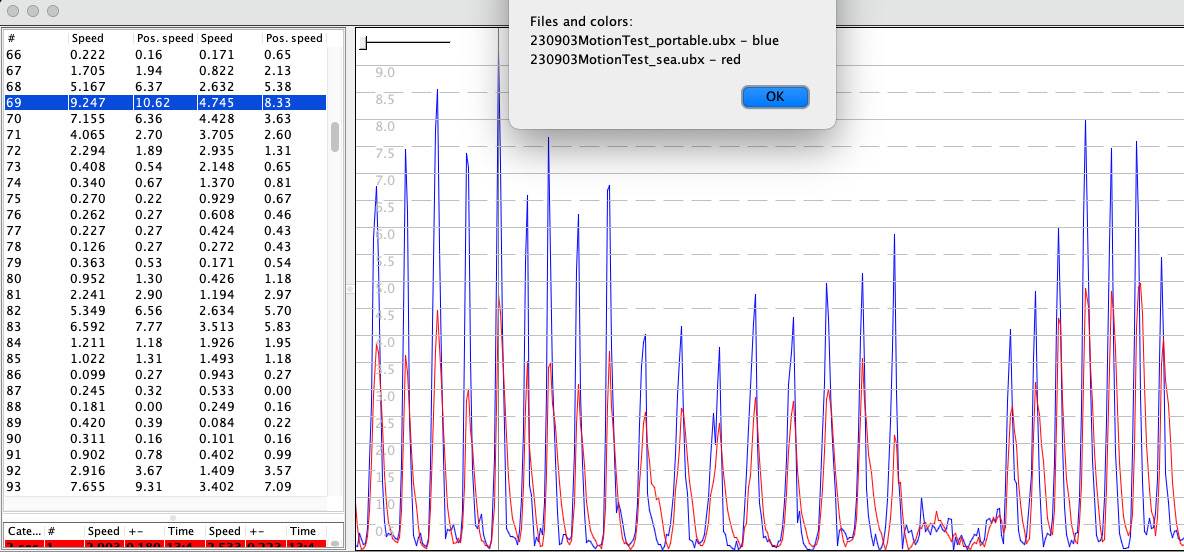Click the first 'Pos. speed' column header
The height and width of the screenshot is (552, 1184).
pos(165,38)
